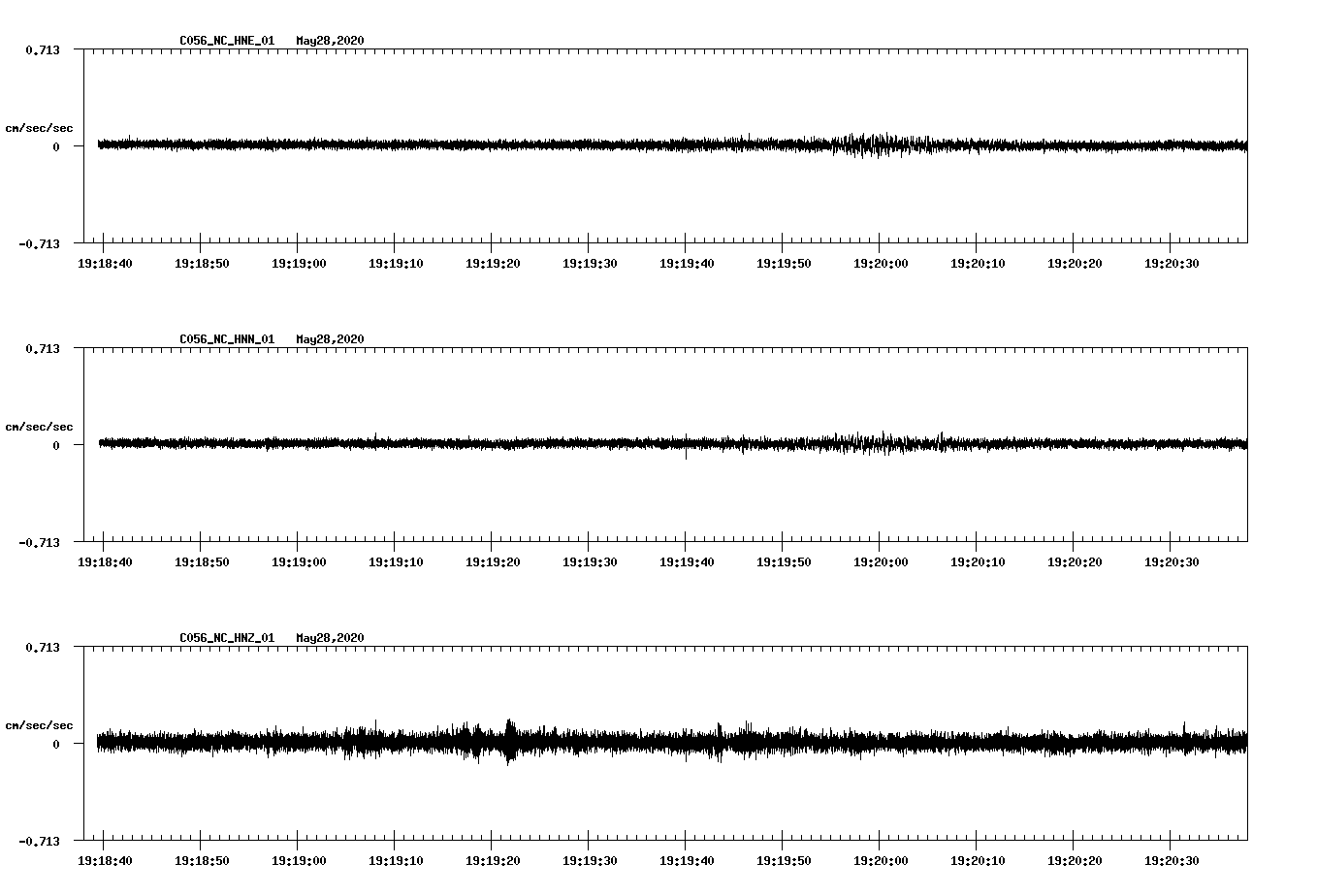Click the C056_NC_HNZ_01 channel title
The image size is (1317, 896).
coord(227,638)
